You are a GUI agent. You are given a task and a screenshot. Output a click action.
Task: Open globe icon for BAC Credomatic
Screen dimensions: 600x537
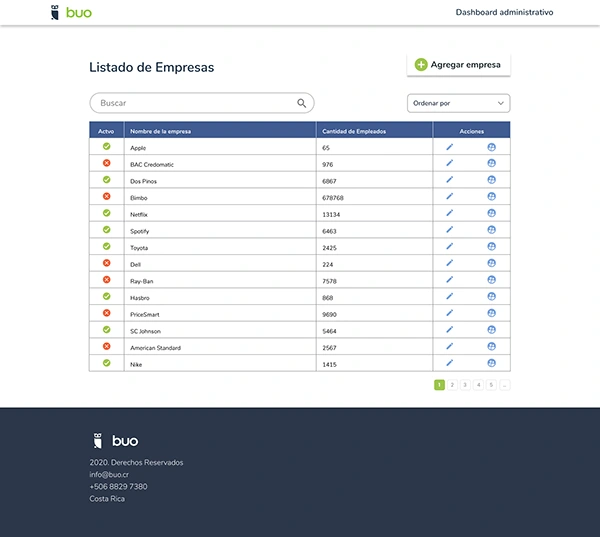click(492, 163)
